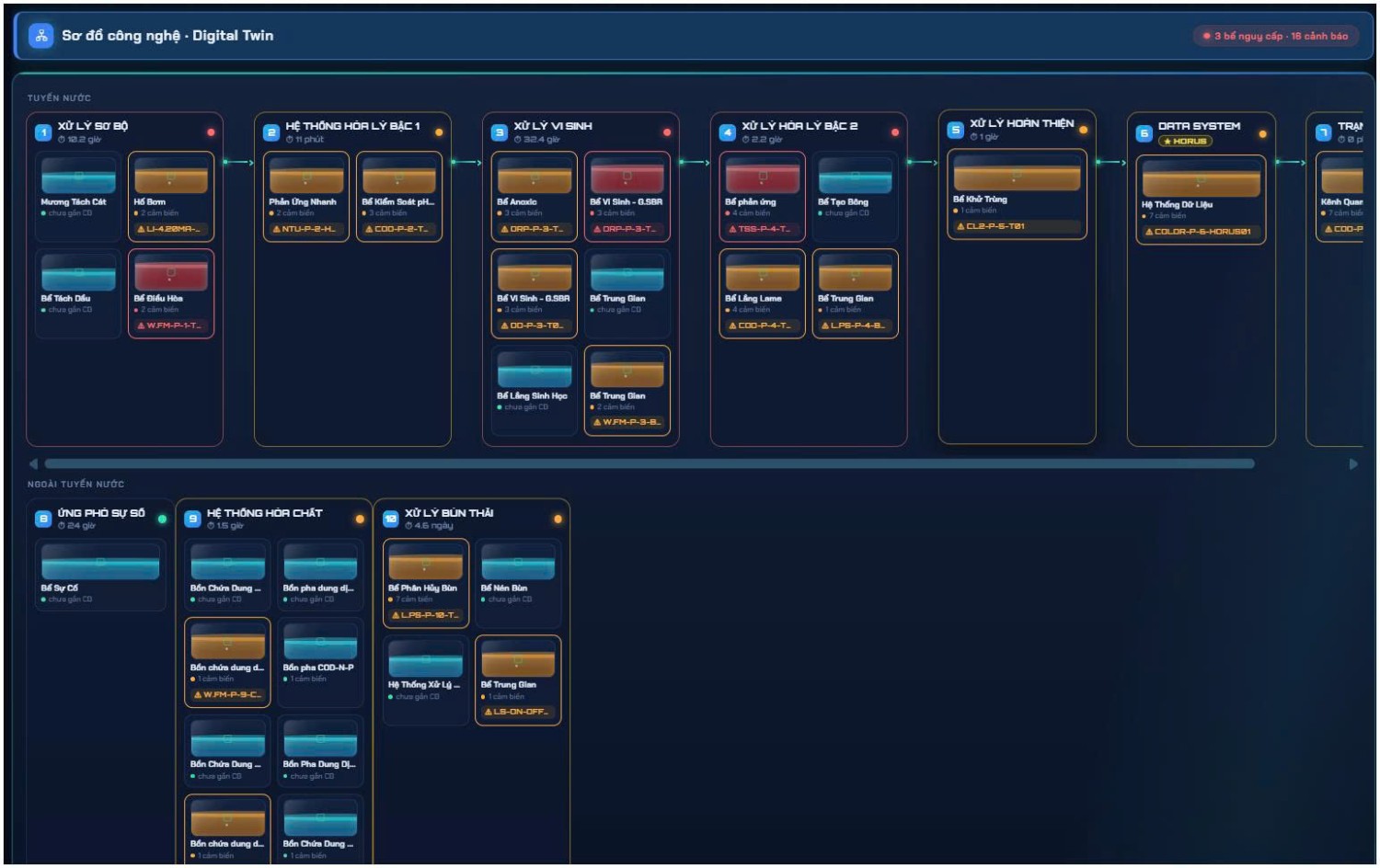Open the W.FM-P-1-T alarm chip on Bể Điều Hòa
The width and height of the screenshot is (1380, 868).
pos(171,325)
